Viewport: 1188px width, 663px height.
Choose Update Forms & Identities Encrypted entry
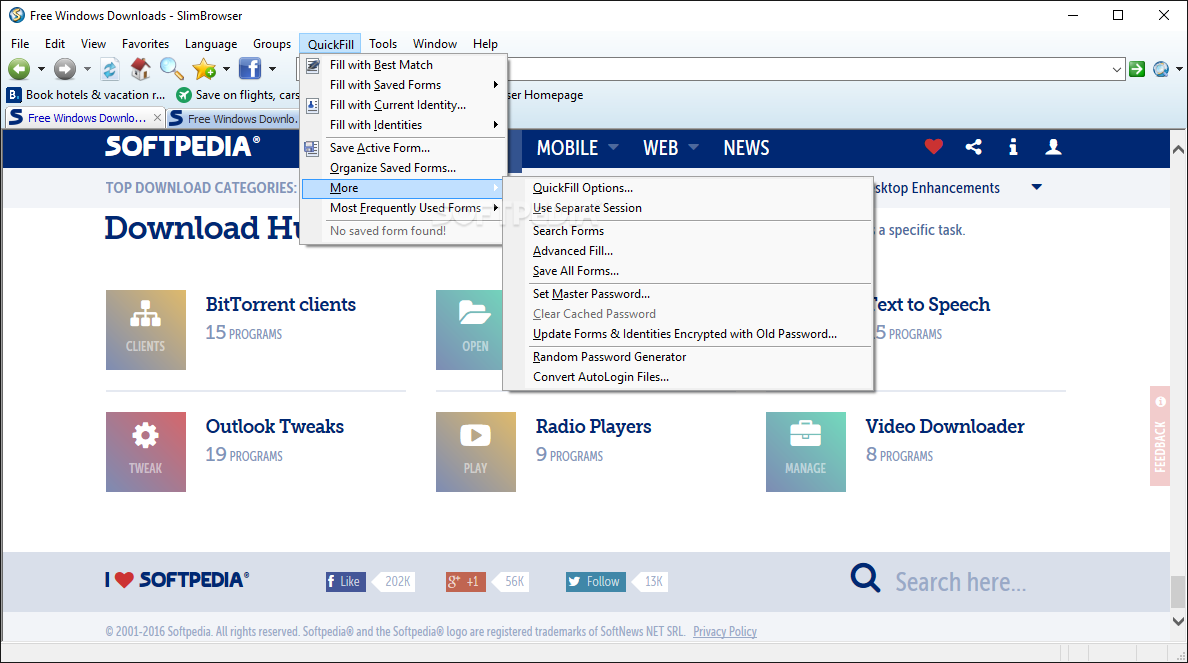[x=688, y=334]
